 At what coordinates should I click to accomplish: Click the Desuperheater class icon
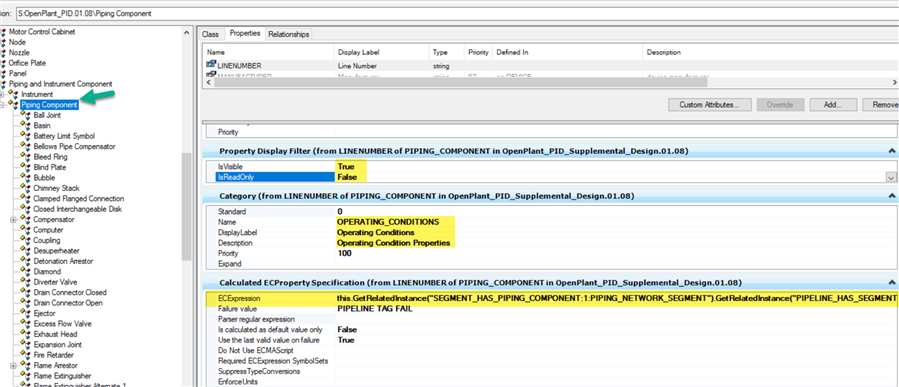pos(26,251)
